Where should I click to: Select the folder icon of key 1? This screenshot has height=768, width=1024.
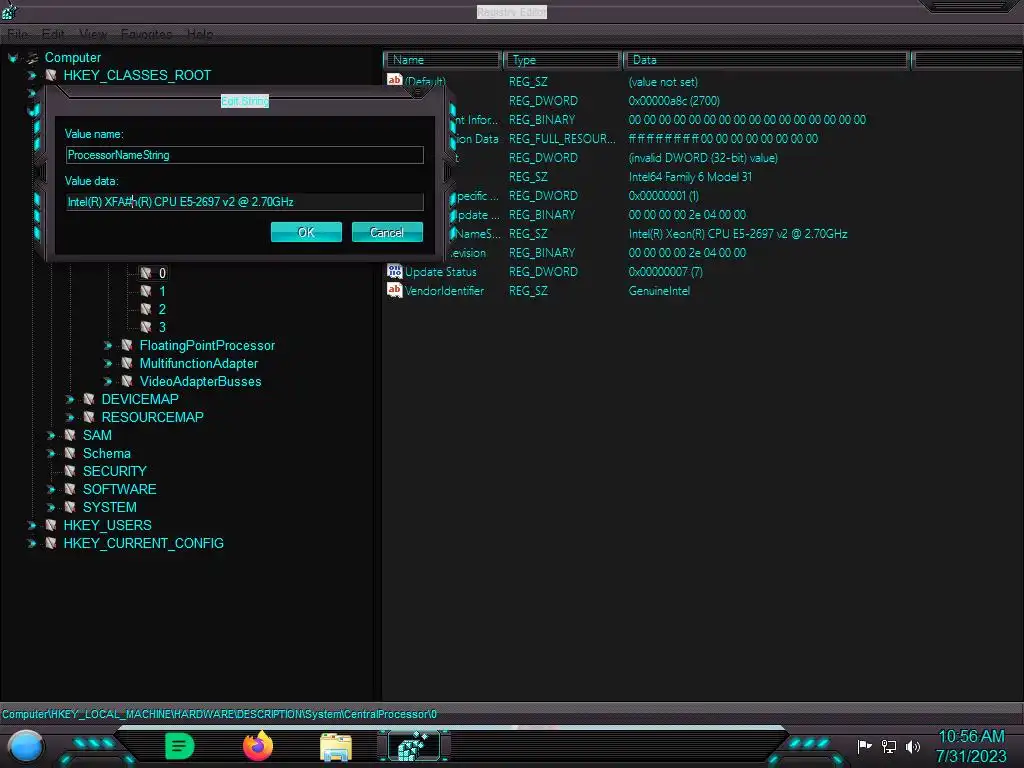click(x=146, y=291)
